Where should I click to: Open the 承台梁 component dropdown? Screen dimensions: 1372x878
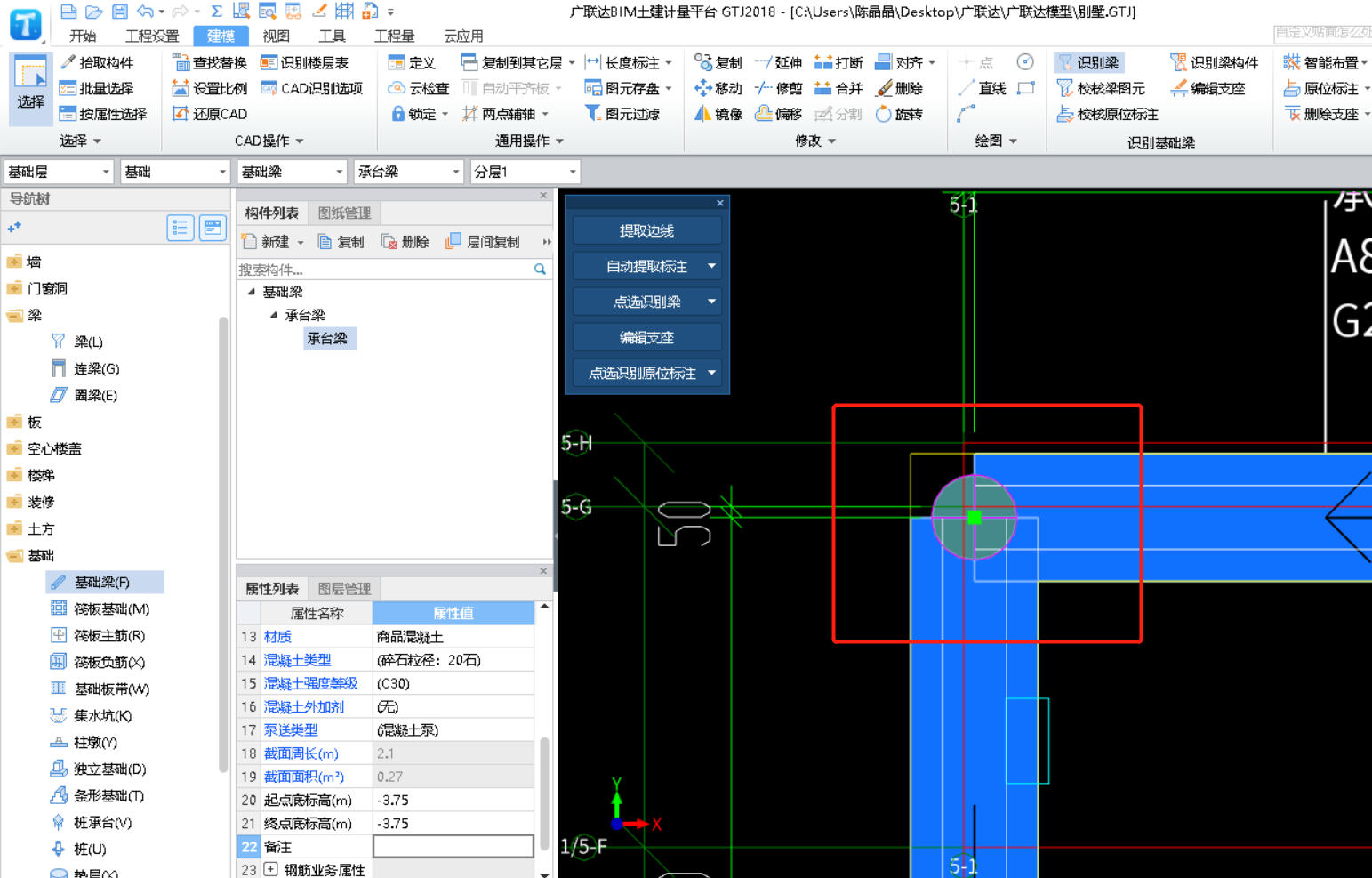pos(408,172)
